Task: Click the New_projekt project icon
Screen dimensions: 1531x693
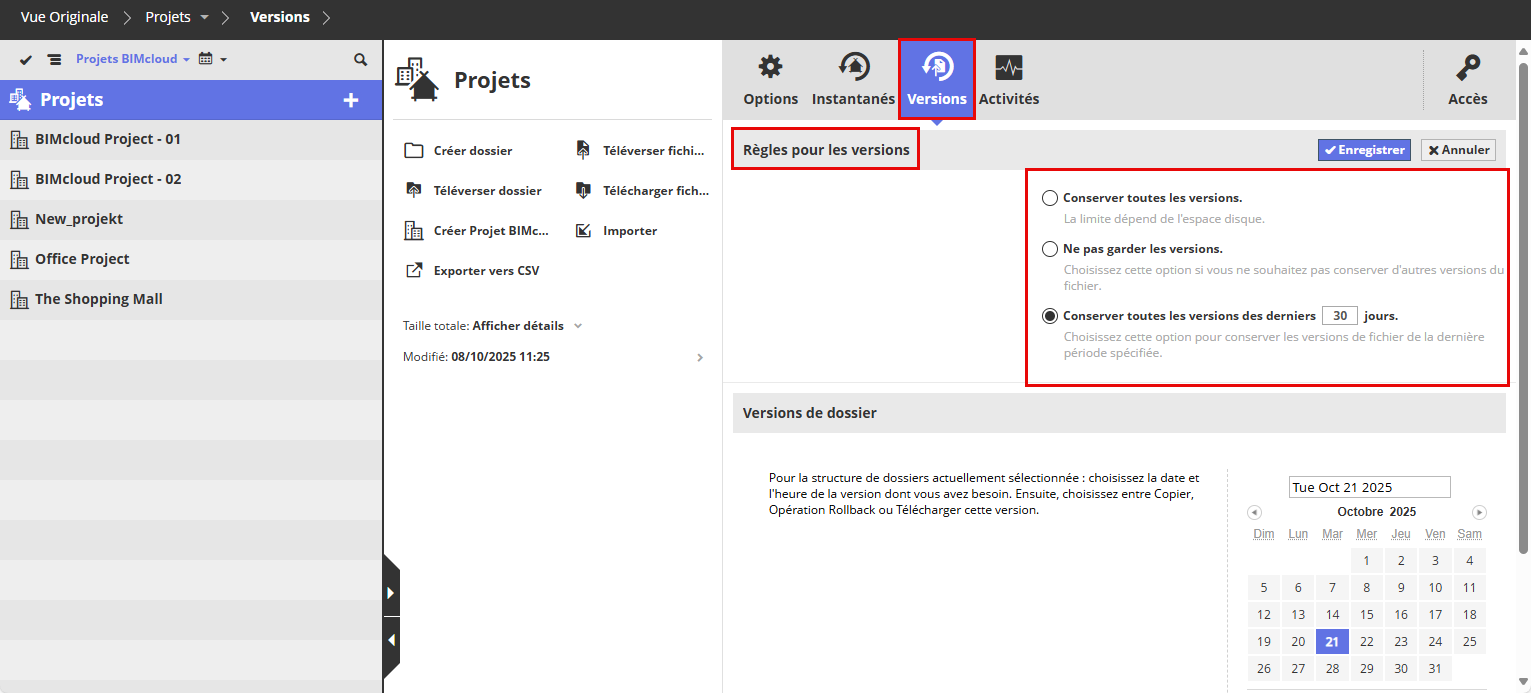Action: 19,220
